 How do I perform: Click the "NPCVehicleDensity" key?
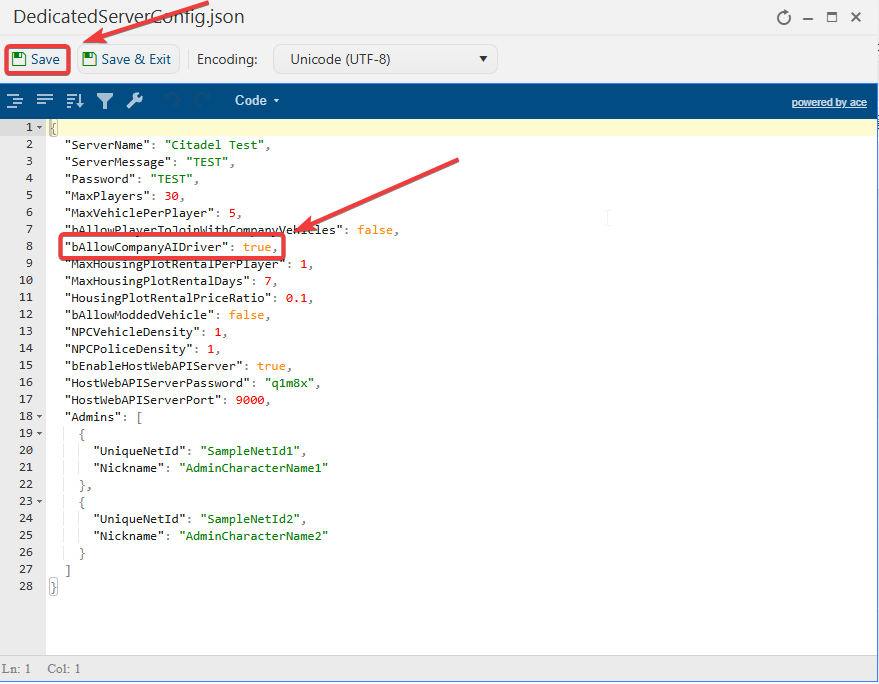[x=132, y=332]
